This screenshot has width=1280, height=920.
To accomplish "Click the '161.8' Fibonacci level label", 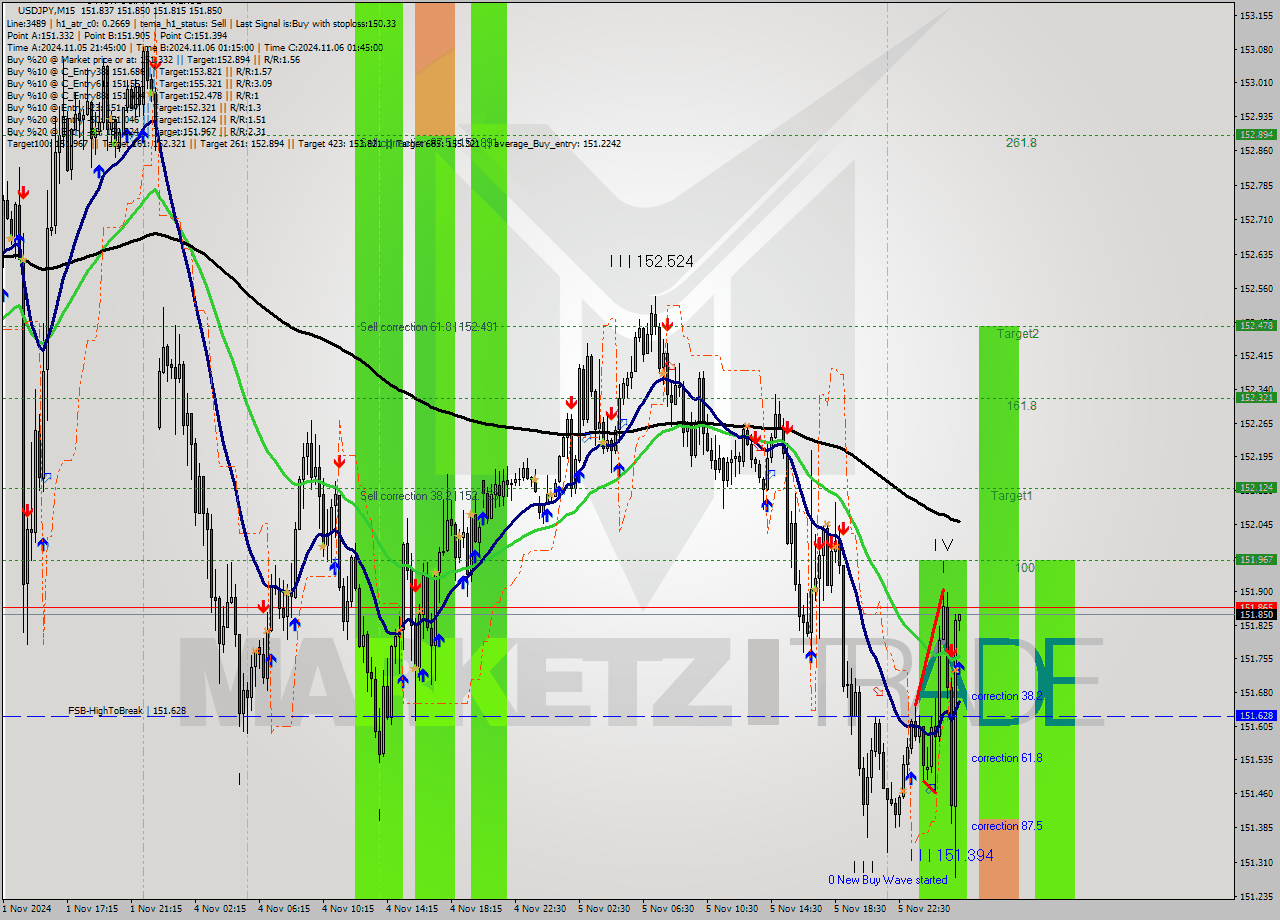I will click(x=1021, y=406).
